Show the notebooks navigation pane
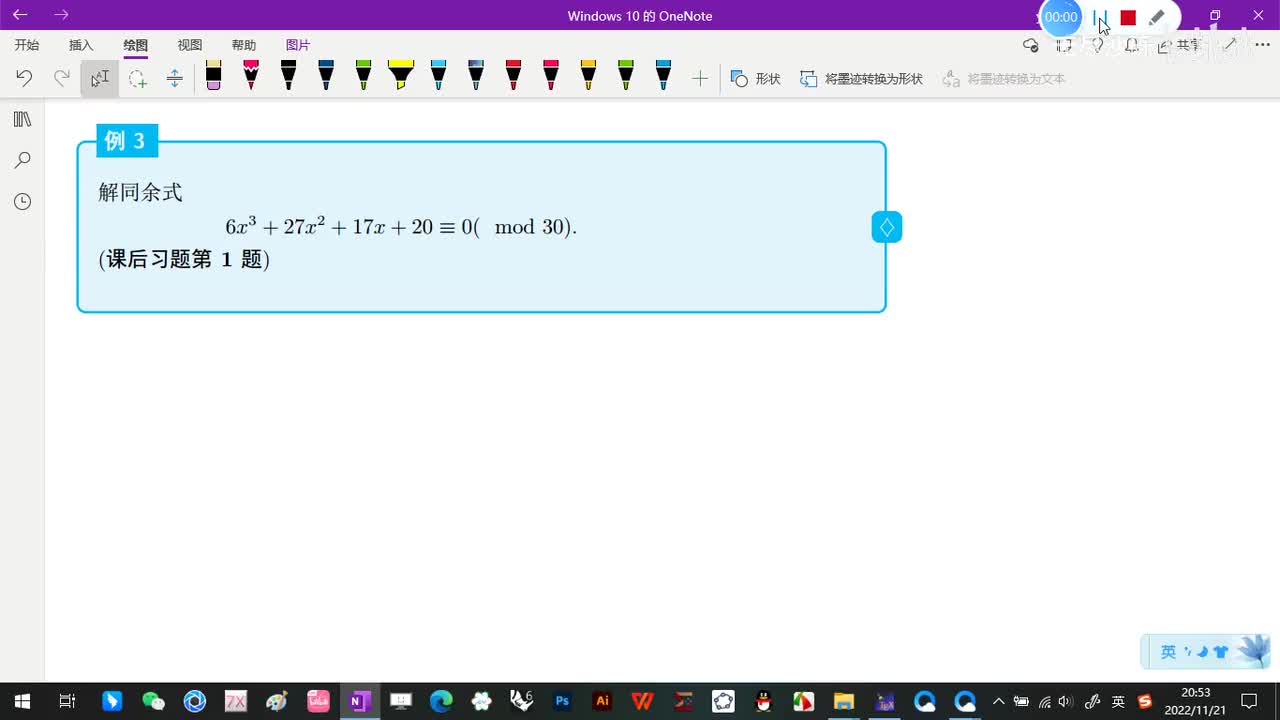The image size is (1280, 720). click(x=22, y=119)
